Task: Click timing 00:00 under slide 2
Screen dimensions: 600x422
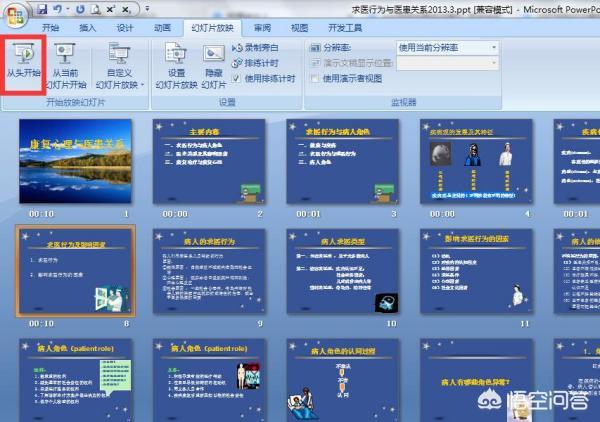Action: [175, 214]
